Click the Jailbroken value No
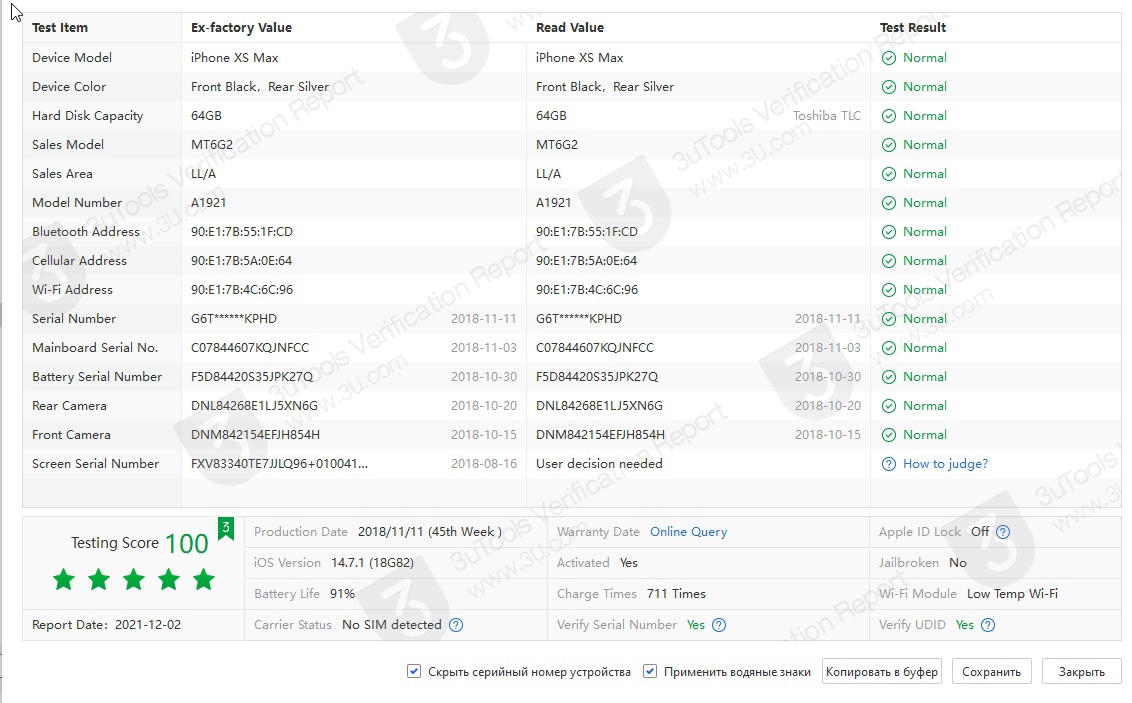Screen dimensions: 1132x703 click(958, 563)
